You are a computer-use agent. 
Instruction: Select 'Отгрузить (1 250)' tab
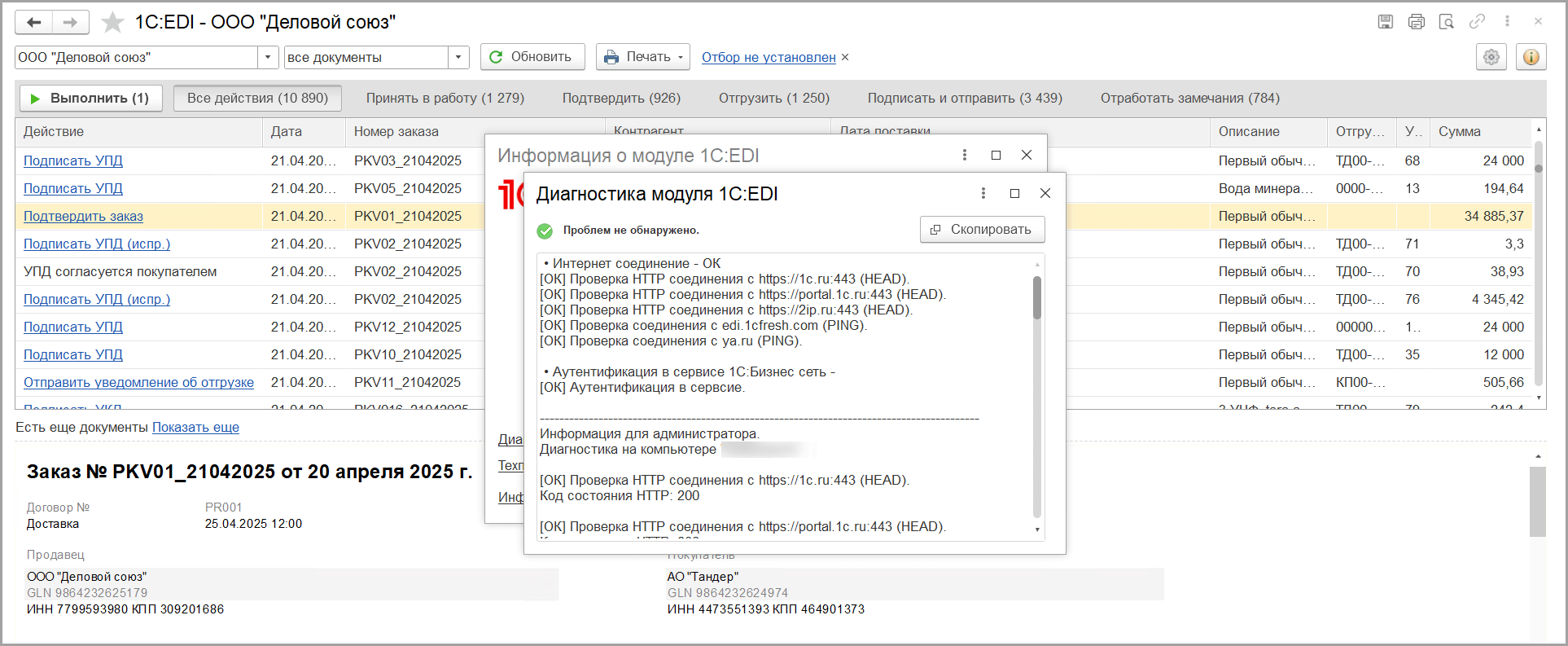774,98
